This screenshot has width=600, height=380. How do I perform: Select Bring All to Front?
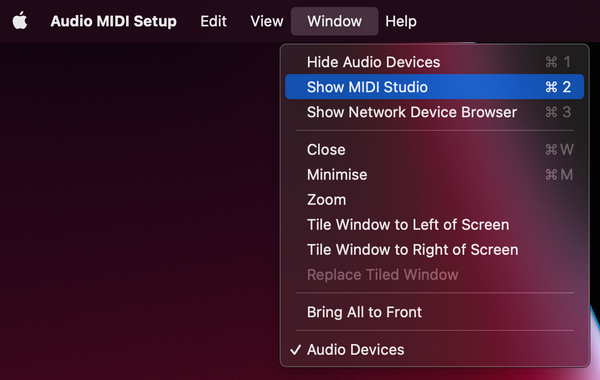434,312
